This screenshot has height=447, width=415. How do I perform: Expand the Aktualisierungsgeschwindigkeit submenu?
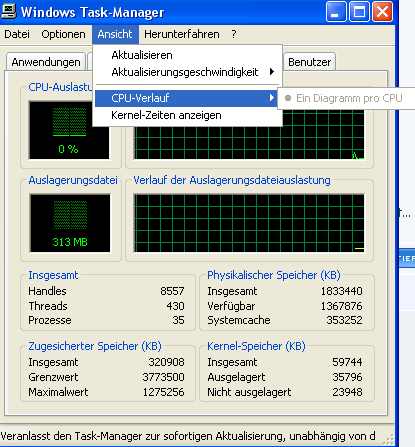coord(188,72)
